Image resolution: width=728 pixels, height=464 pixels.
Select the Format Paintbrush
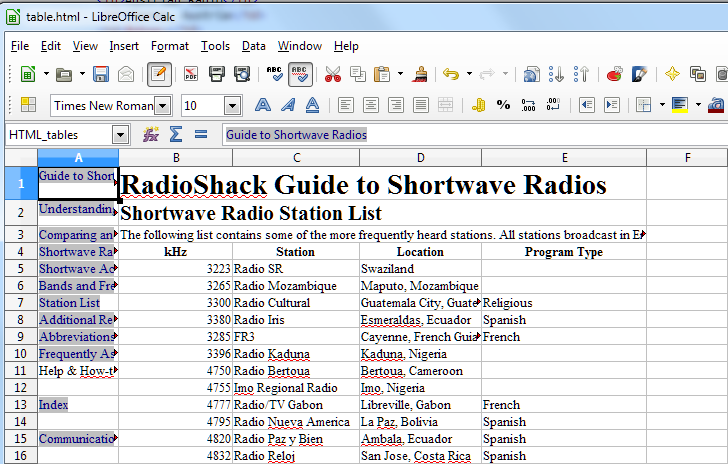click(x=420, y=74)
